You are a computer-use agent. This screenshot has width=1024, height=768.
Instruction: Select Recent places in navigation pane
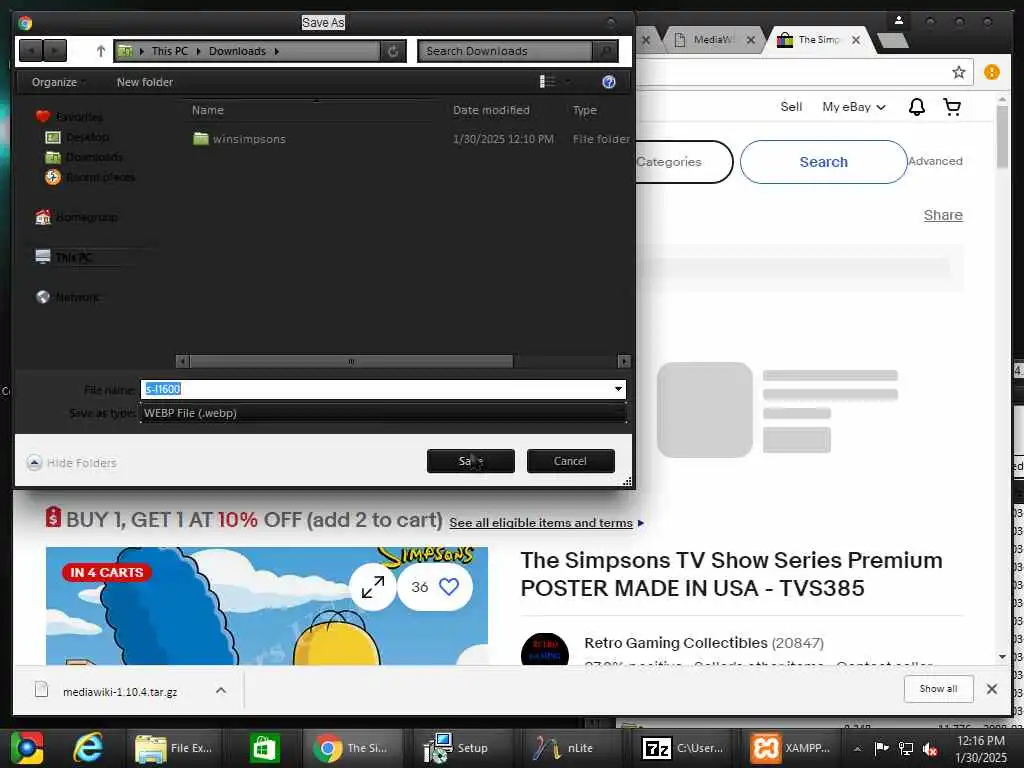coord(90,178)
